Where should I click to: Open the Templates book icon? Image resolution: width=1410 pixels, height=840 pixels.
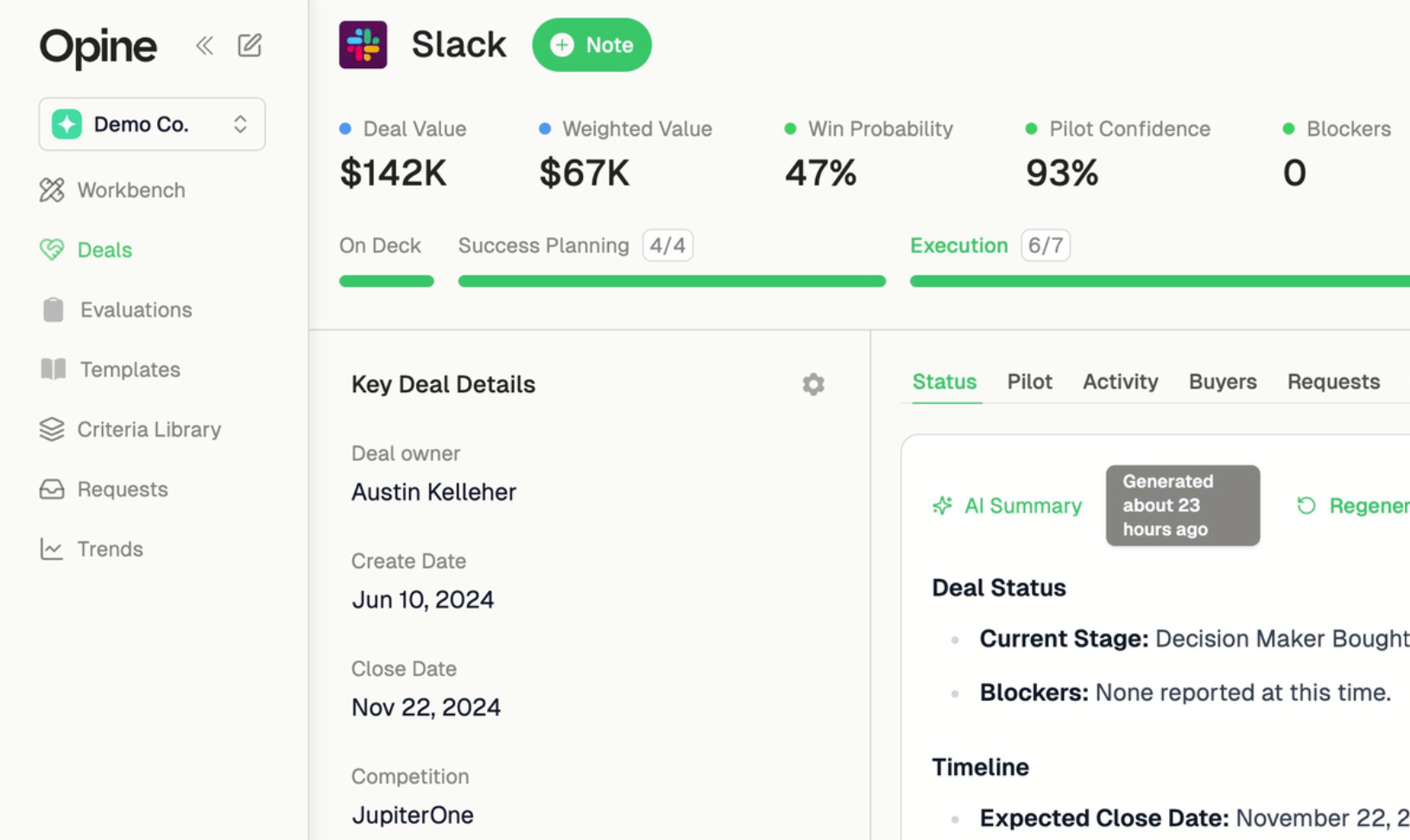click(53, 369)
